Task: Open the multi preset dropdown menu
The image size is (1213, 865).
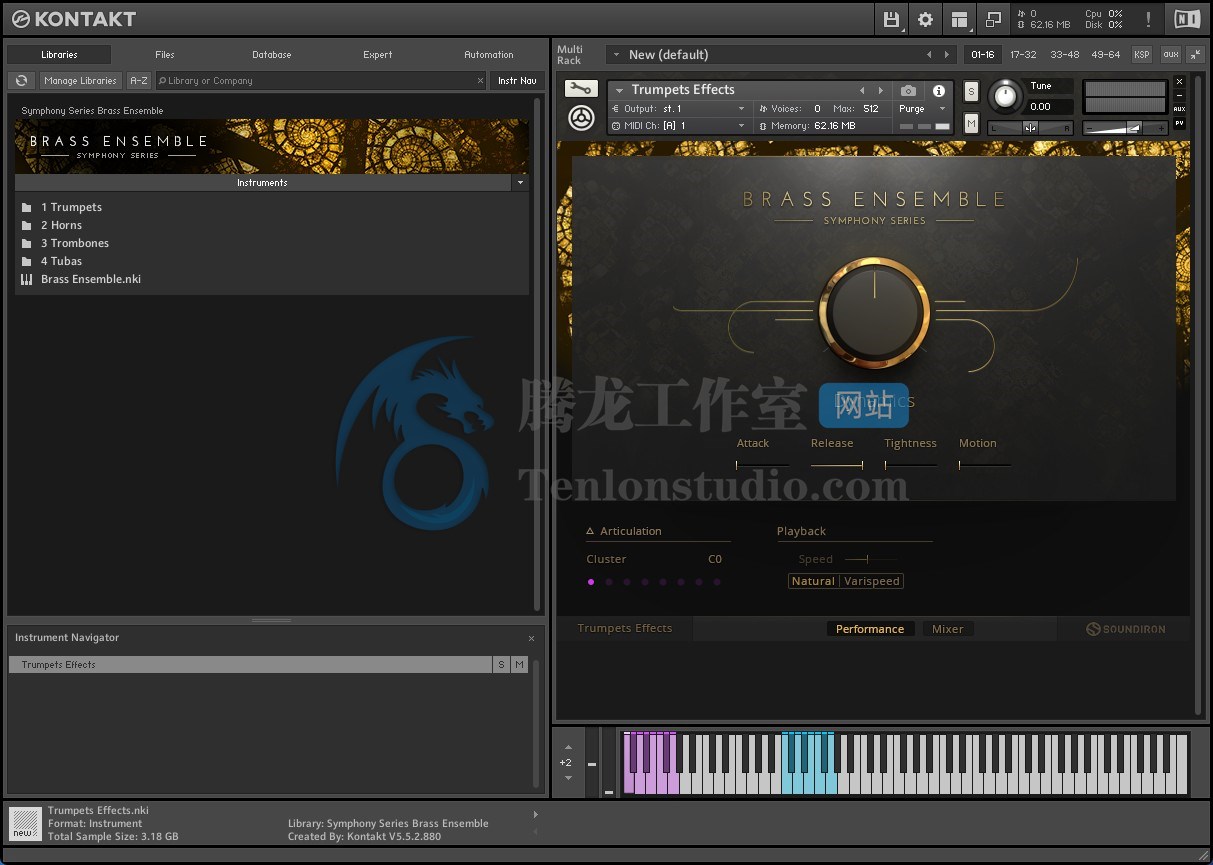Action: pyautogui.click(x=616, y=55)
